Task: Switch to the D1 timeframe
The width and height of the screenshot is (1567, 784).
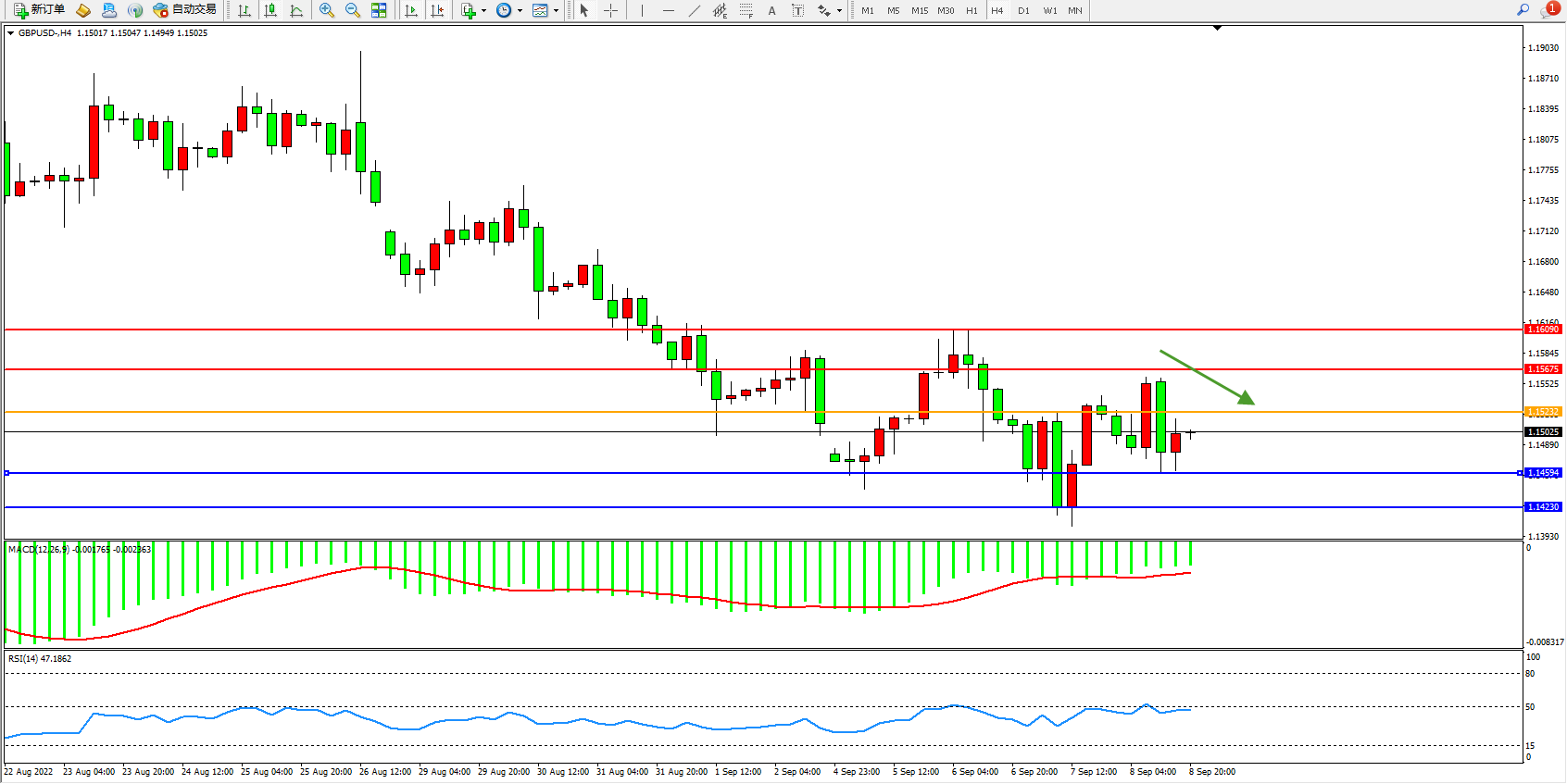Action: 1023,10
